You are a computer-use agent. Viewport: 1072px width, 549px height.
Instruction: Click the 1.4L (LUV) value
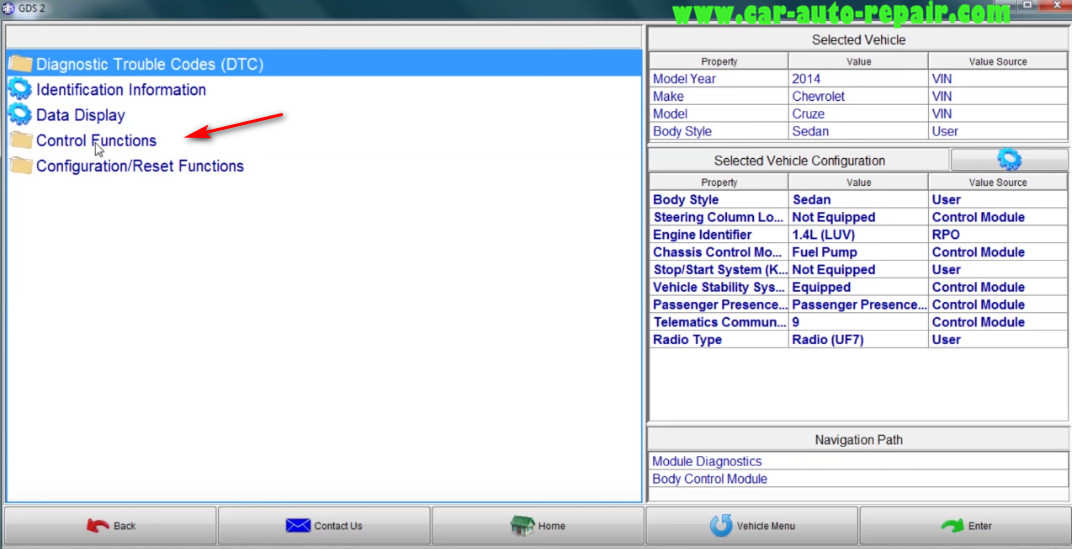point(858,235)
